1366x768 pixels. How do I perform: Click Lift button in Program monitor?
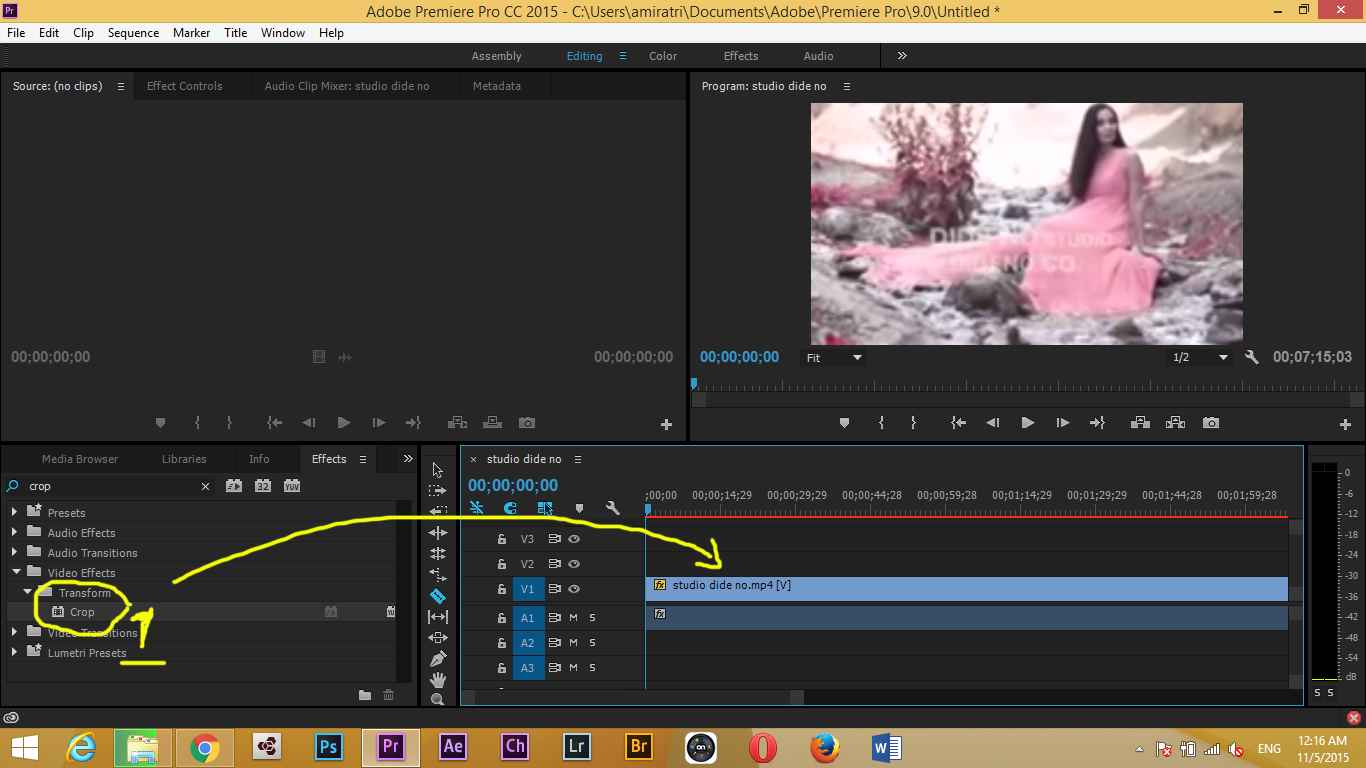click(x=1140, y=423)
